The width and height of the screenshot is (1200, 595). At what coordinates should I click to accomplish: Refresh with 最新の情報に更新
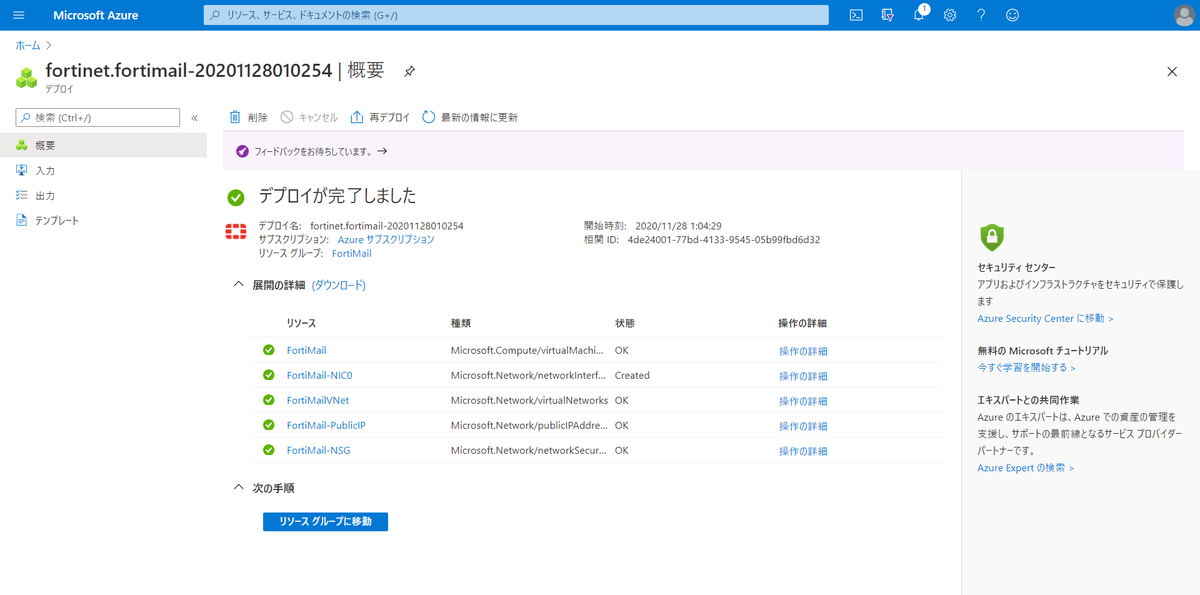pyautogui.click(x=470, y=117)
